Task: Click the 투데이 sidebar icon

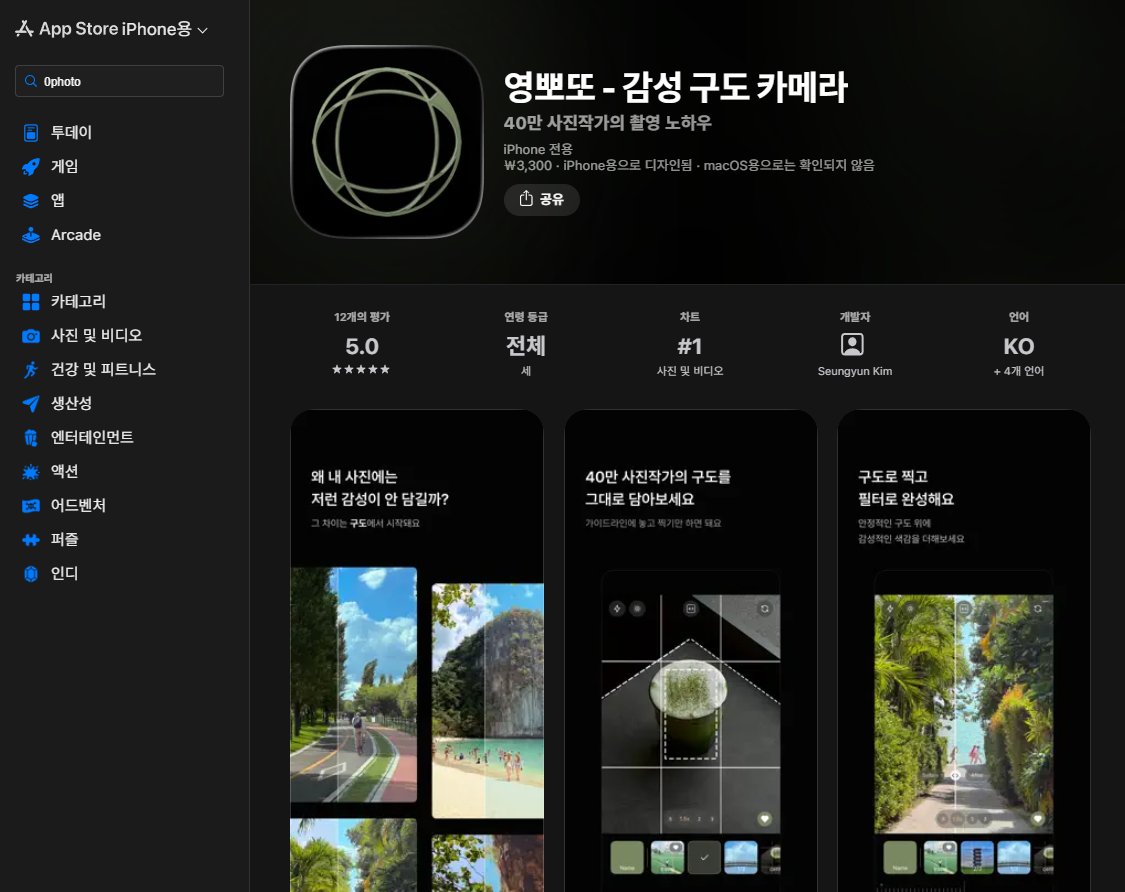Action: (31, 133)
